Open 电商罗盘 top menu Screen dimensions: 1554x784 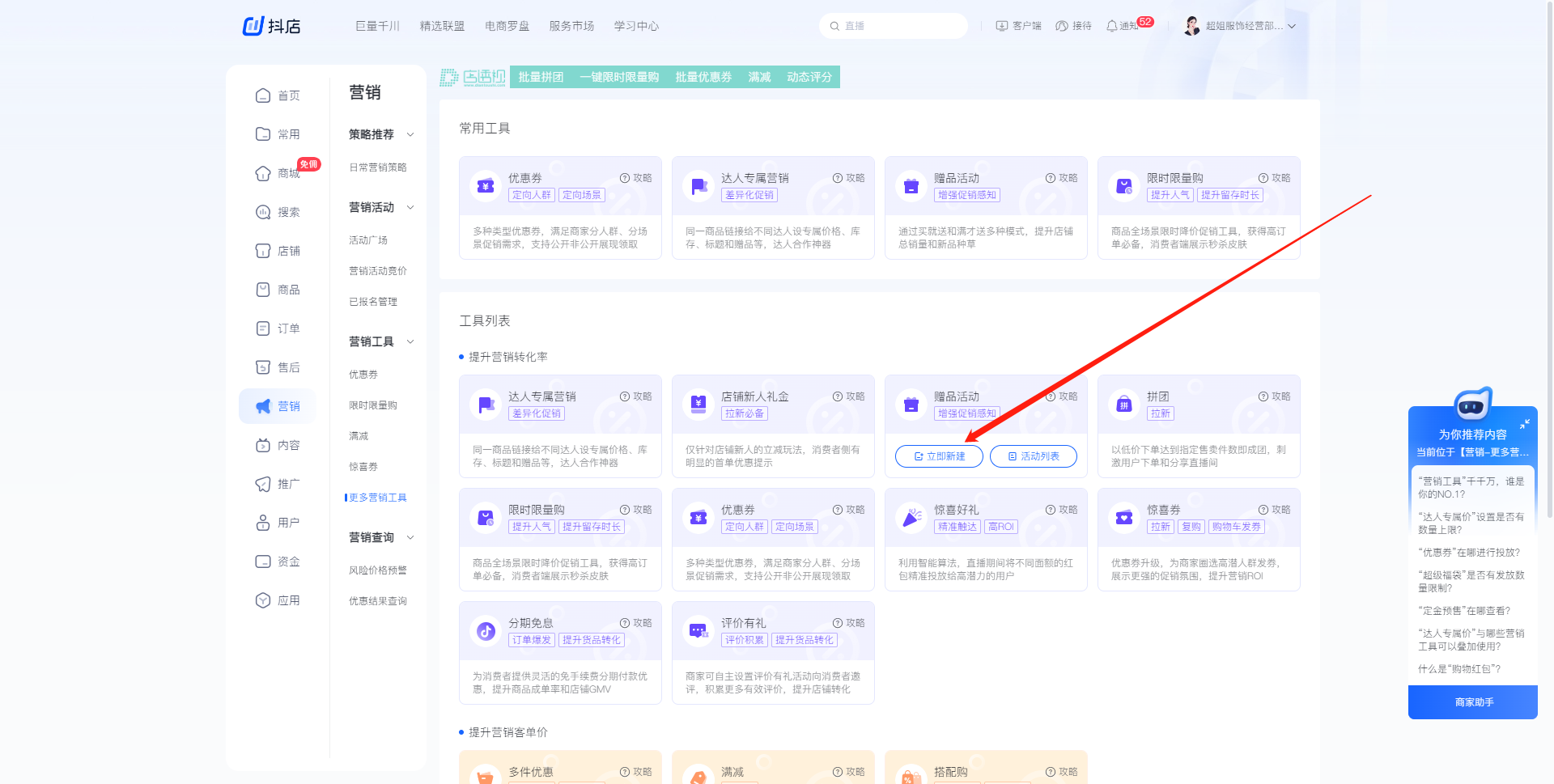[507, 26]
